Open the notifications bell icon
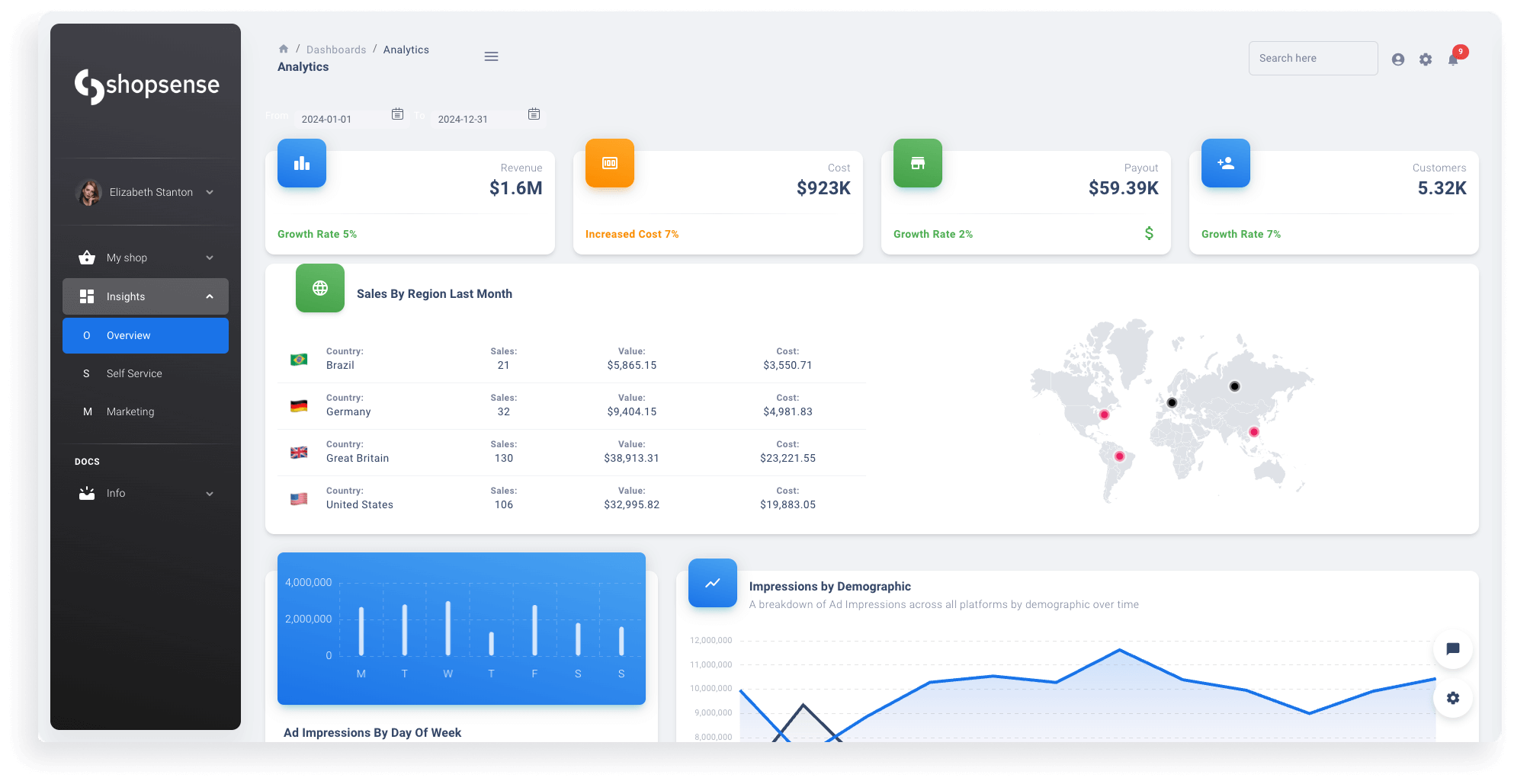 click(x=1453, y=59)
